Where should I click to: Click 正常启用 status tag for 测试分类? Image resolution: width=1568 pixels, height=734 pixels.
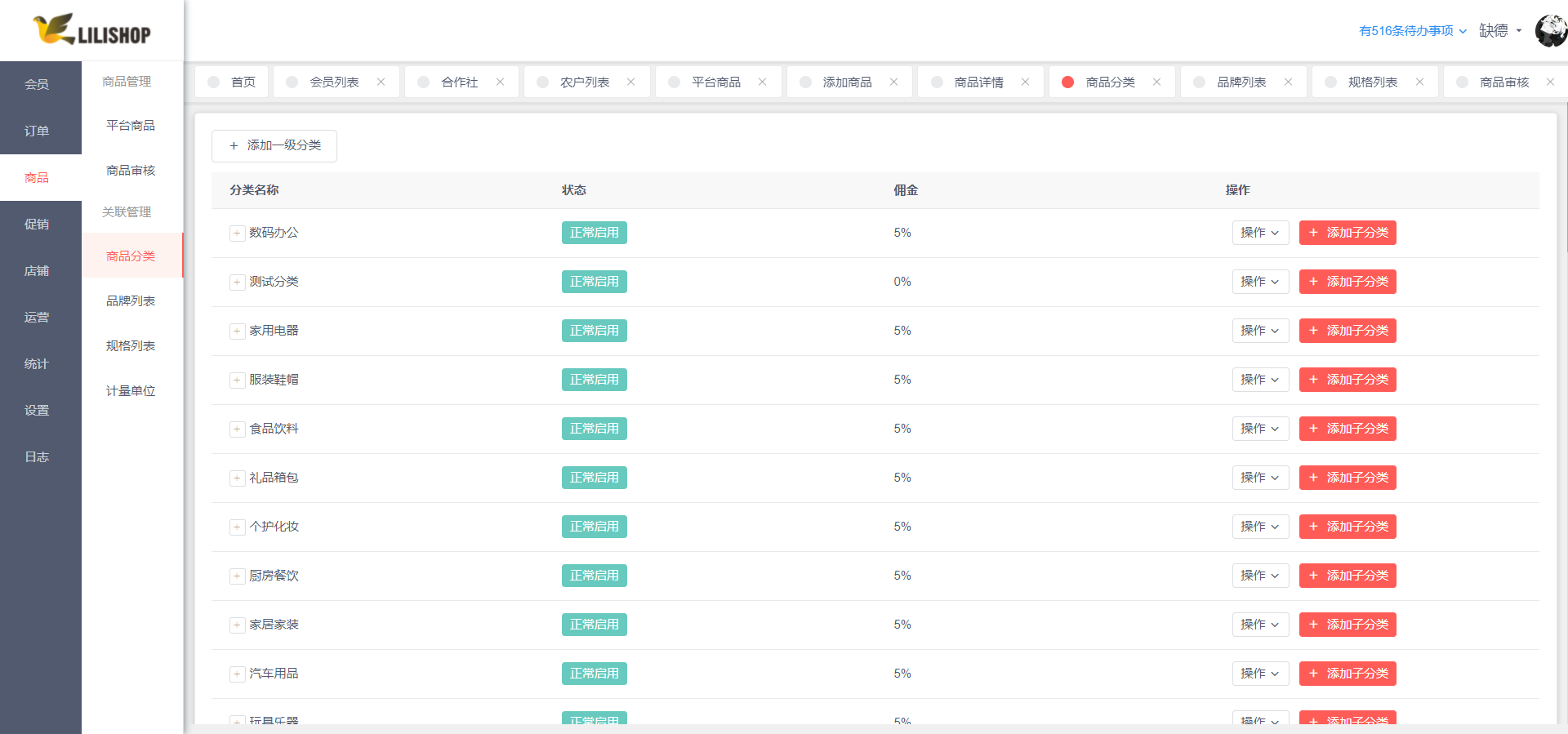pos(595,282)
